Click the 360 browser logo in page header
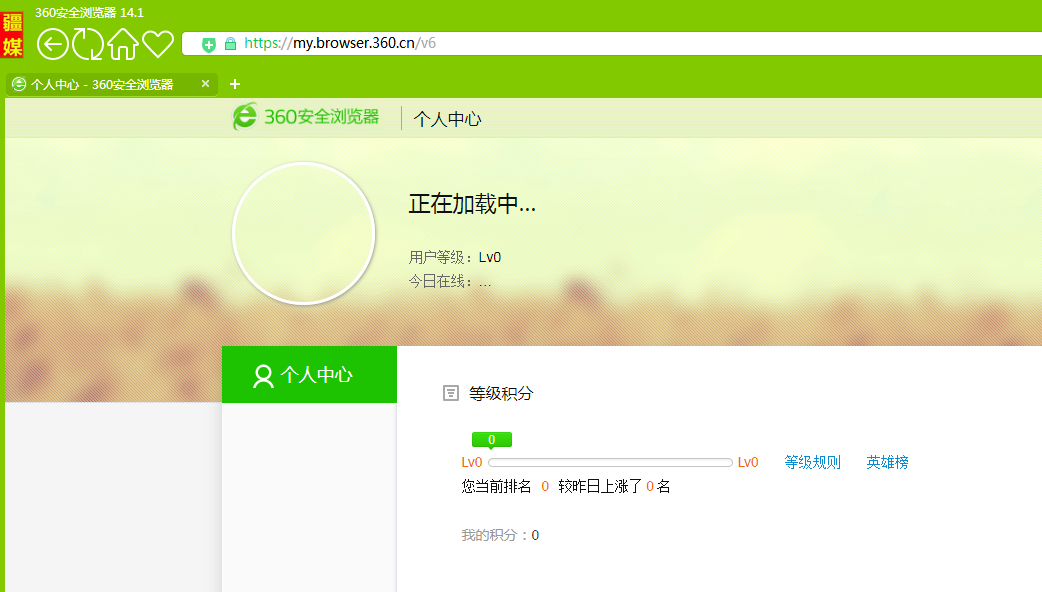The height and width of the screenshot is (592, 1042). pyautogui.click(x=306, y=117)
